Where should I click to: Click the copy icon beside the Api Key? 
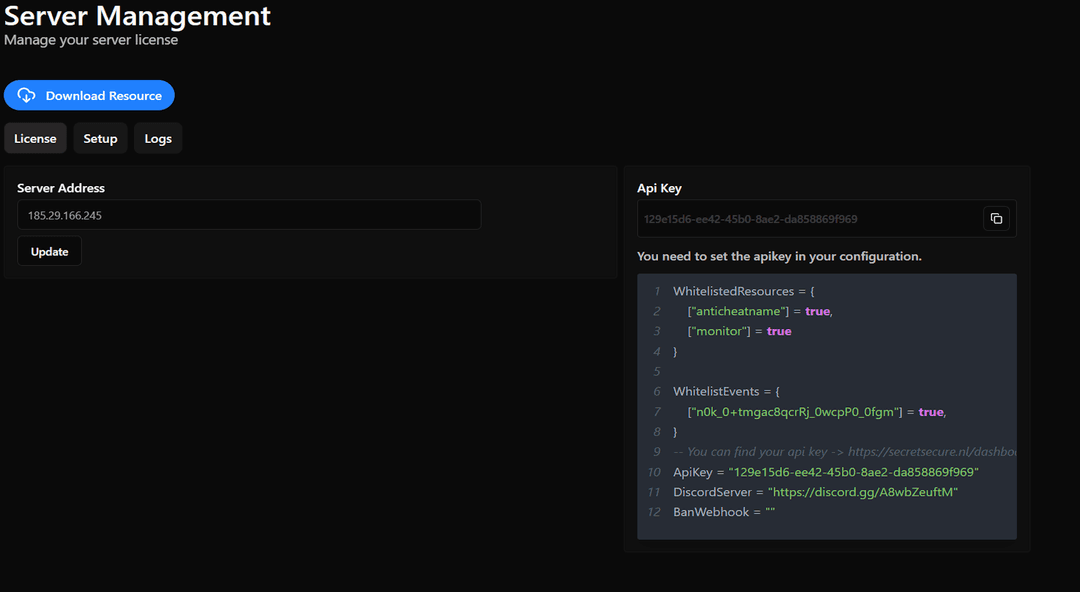996,218
